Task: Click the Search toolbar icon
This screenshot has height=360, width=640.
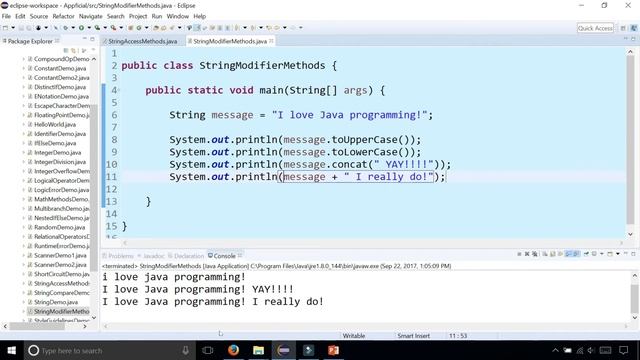Action: coord(172,28)
